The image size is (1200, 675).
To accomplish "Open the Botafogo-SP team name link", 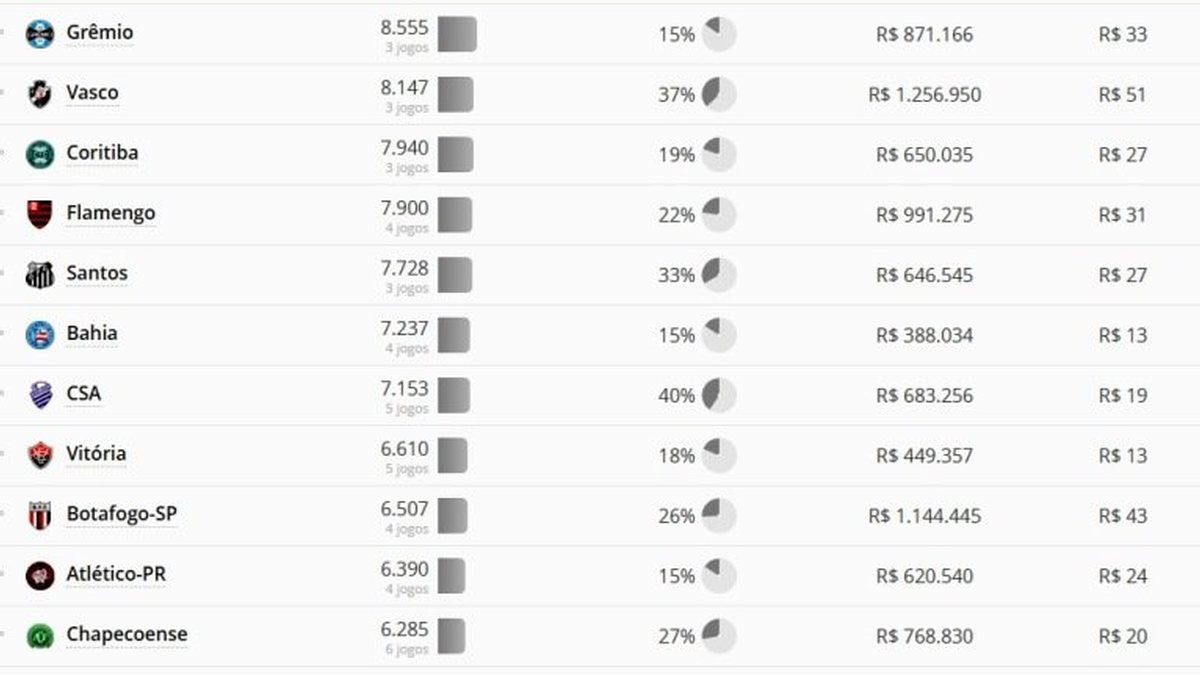I will coord(122,514).
